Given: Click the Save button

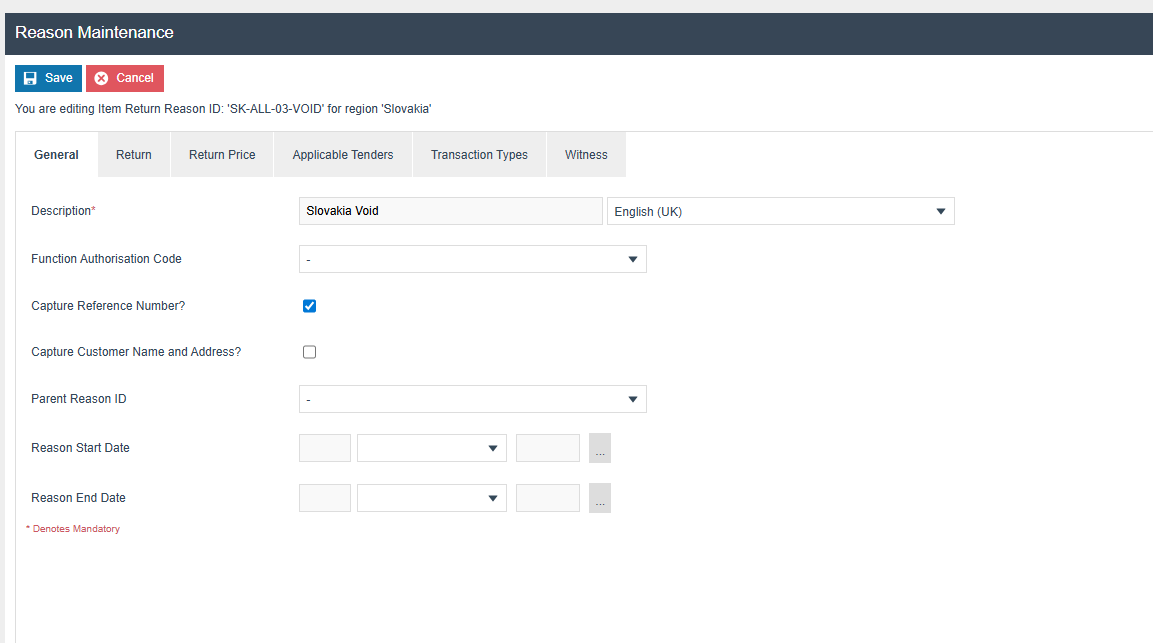Looking at the screenshot, I should 48,78.
